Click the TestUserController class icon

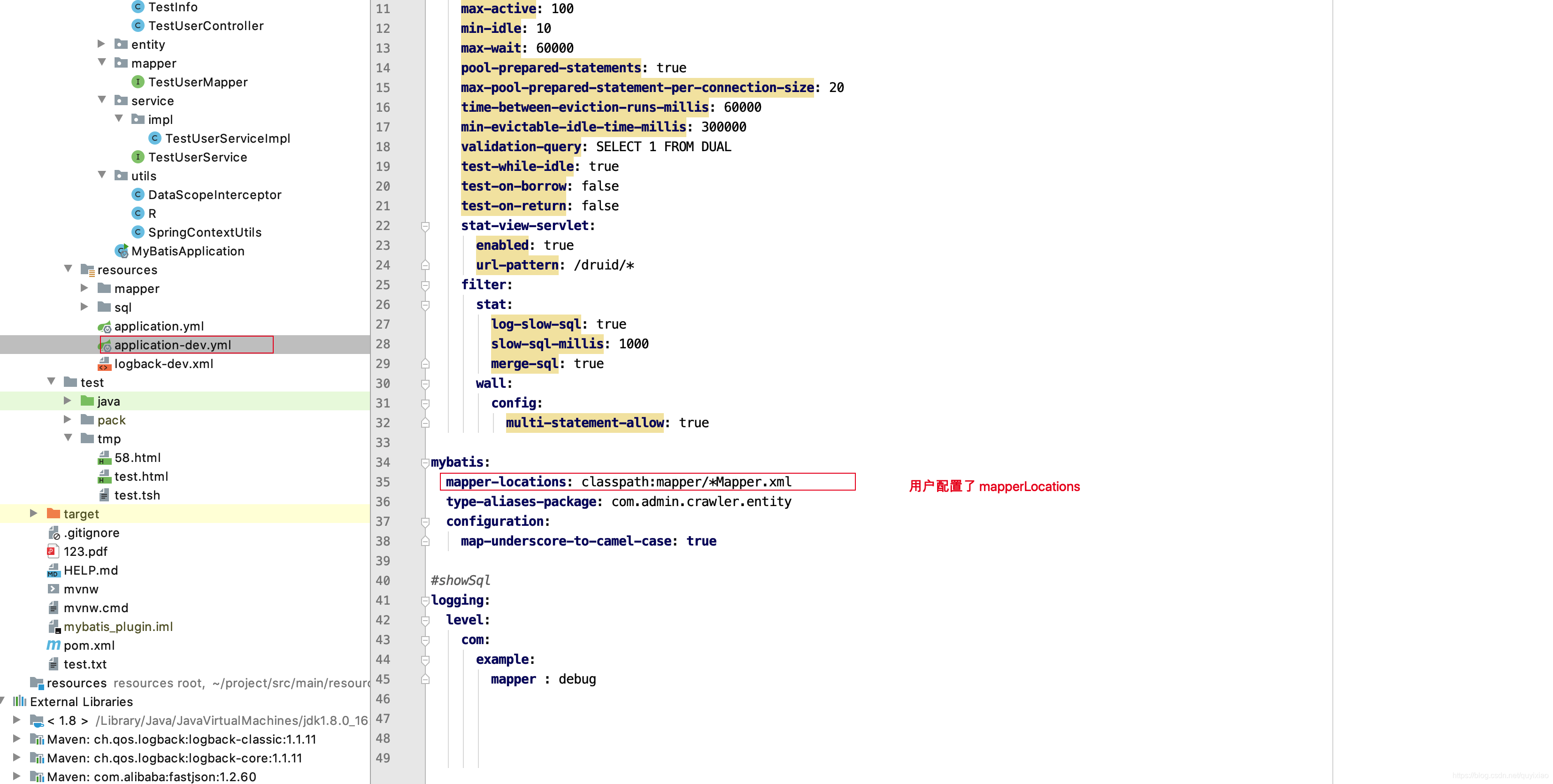[x=138, y=25]
